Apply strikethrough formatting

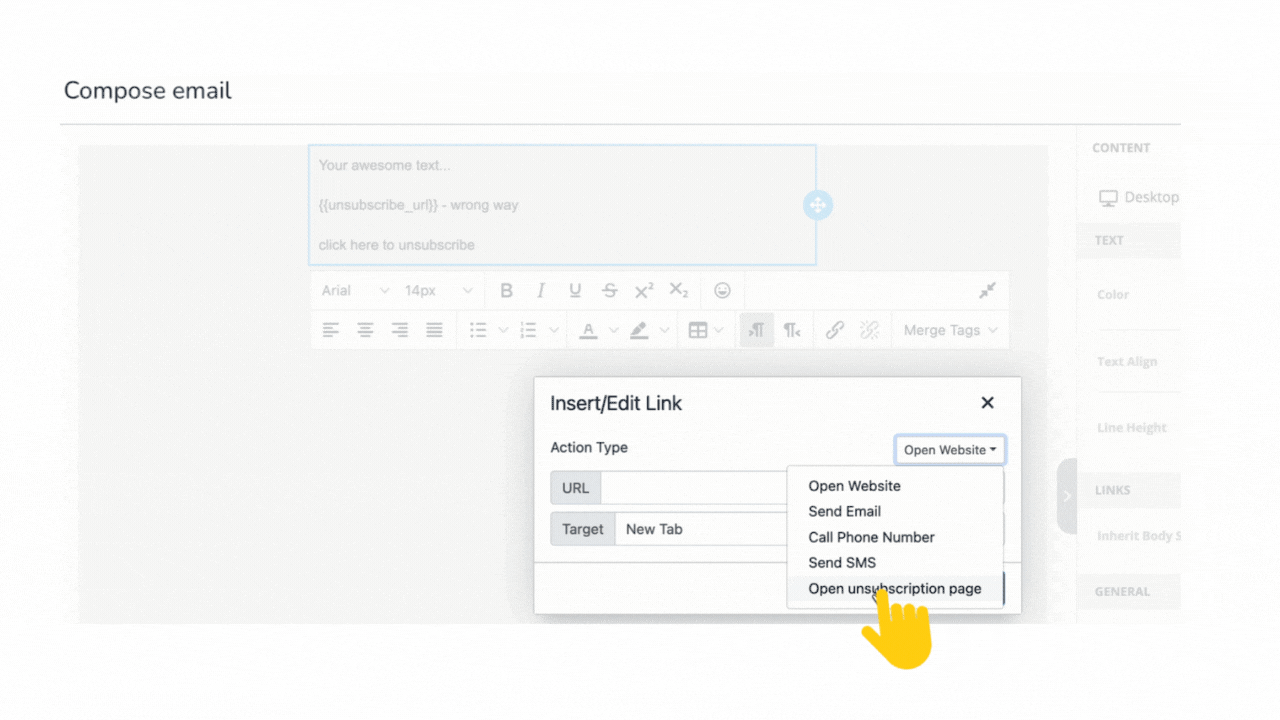(609, 290)
